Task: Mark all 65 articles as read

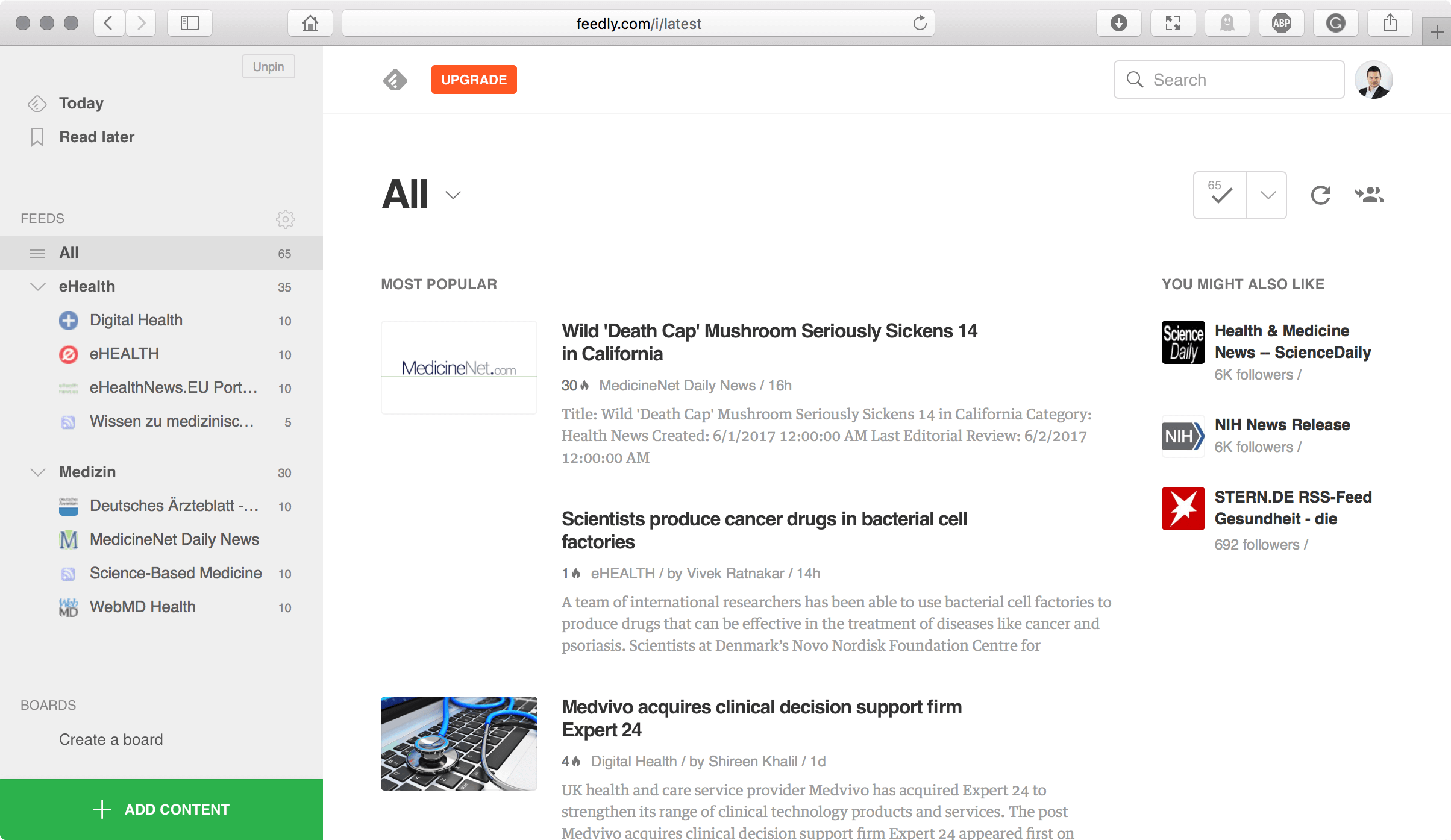Action: [x=1220, y=195]
